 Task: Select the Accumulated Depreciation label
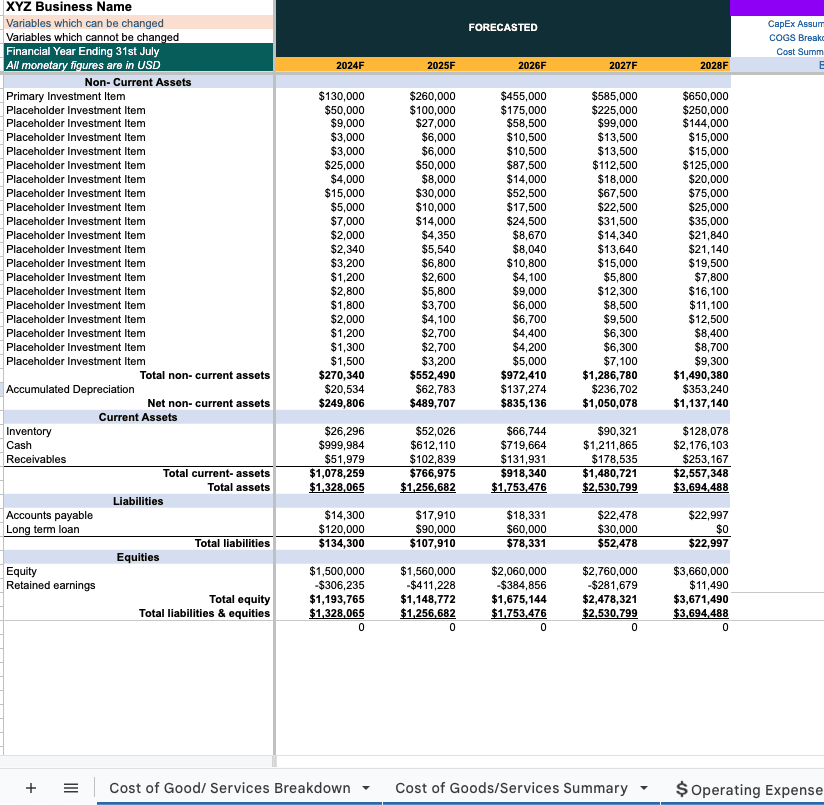(70, 389)
